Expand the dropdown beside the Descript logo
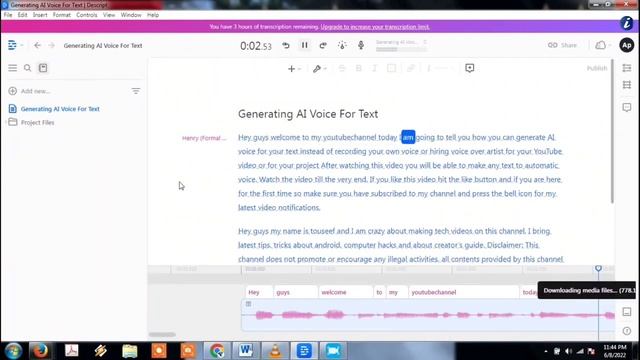640x360 pixels. coord(22,45)
